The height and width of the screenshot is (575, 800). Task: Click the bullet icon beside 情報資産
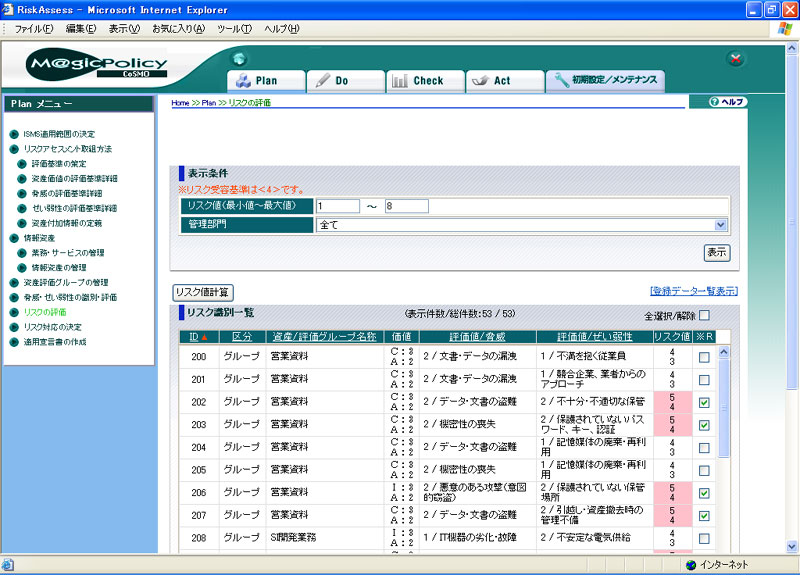click(14, 238)
